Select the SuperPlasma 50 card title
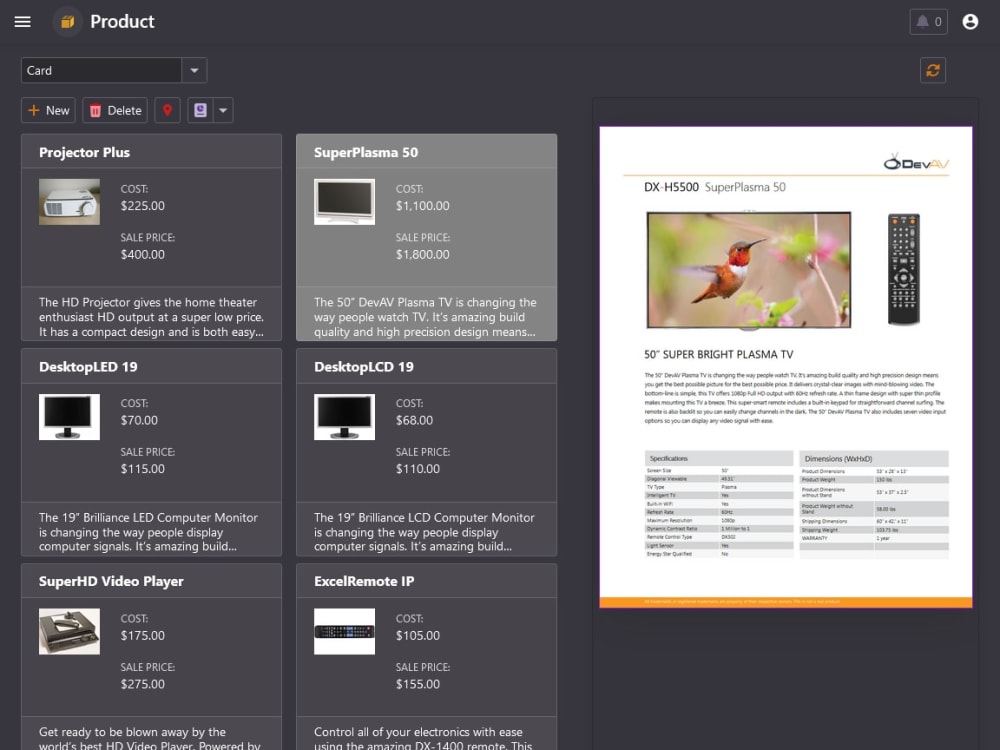The width and height of the screenshot is (1000, 750). point(366,152)
